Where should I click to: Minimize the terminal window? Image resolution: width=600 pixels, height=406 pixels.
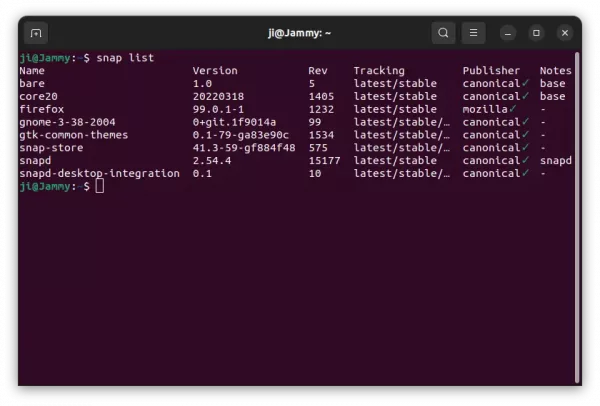[x=508, y=33]
